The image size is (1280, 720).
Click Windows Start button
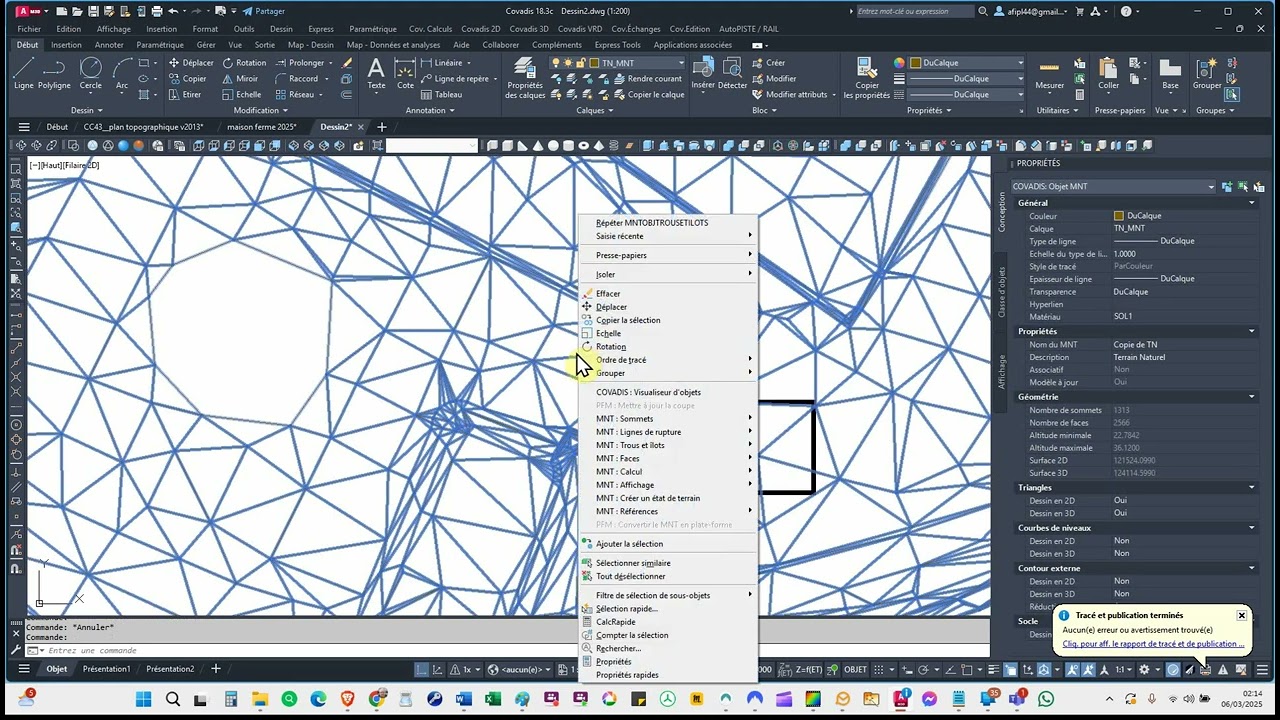pyautogui.click(x=143, y=699)
